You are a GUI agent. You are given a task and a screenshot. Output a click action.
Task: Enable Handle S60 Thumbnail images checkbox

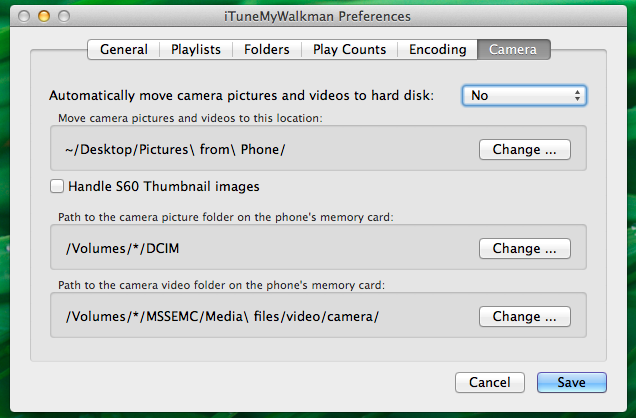[57, 186]
